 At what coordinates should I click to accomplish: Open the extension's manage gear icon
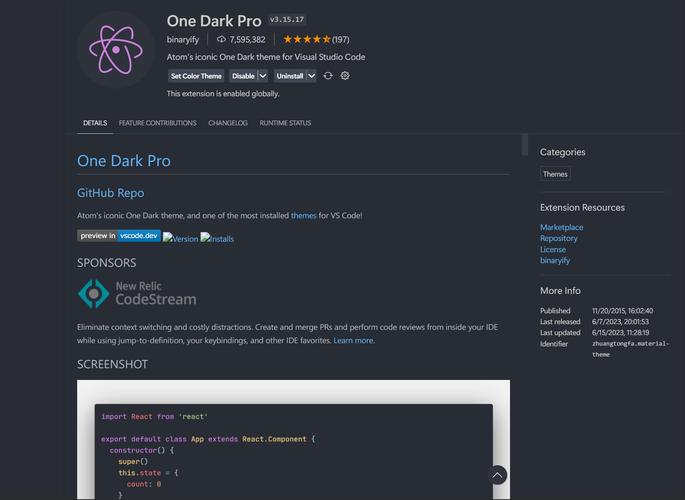[x=345, y=76]
